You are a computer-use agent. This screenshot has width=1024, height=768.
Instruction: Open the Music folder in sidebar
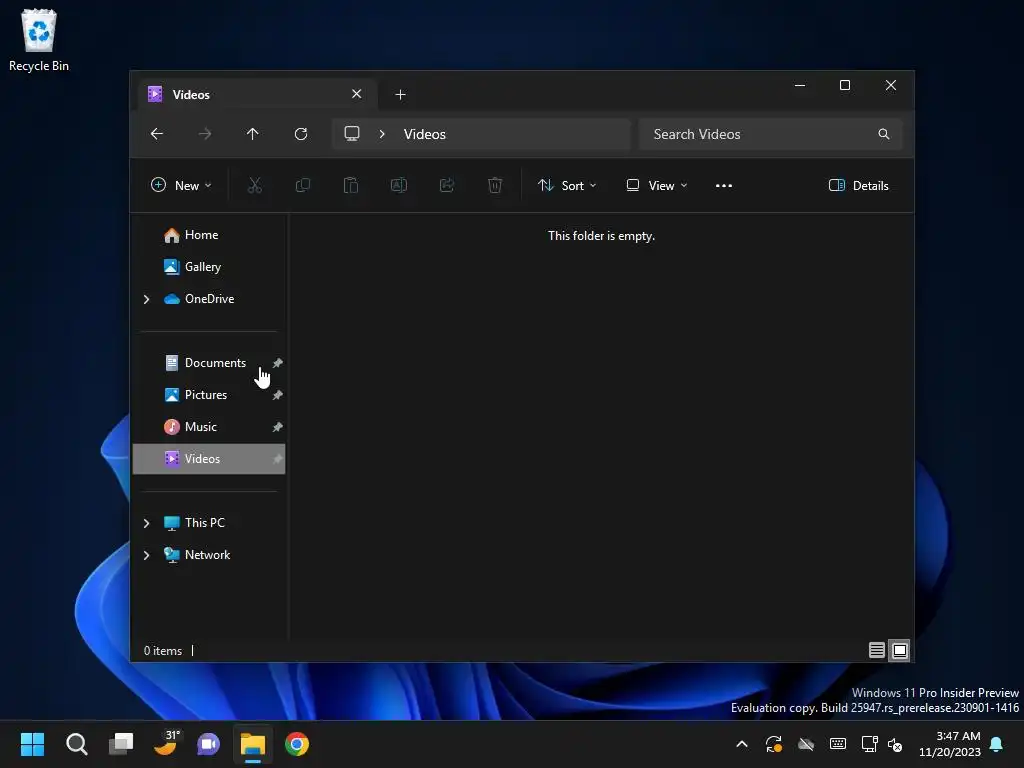(209, 427)
